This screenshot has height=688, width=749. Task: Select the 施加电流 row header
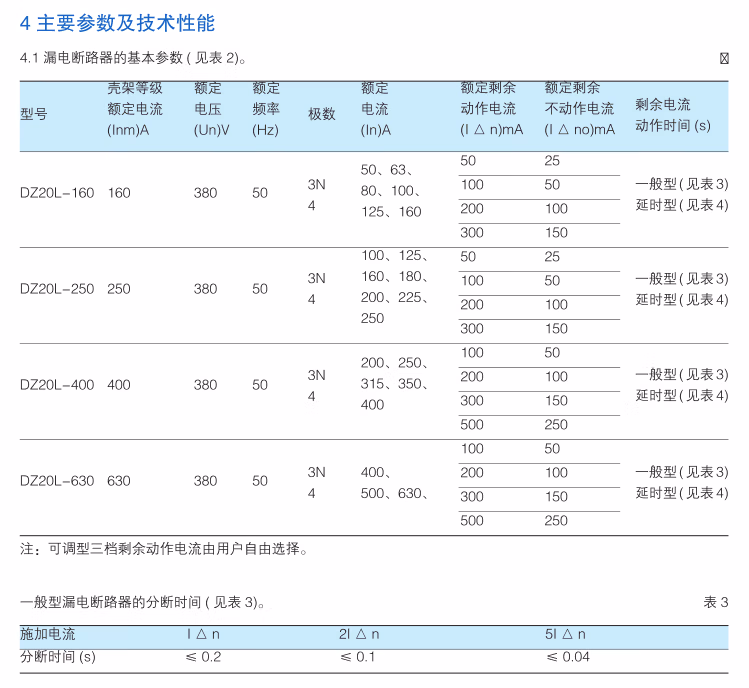(47, 634)
